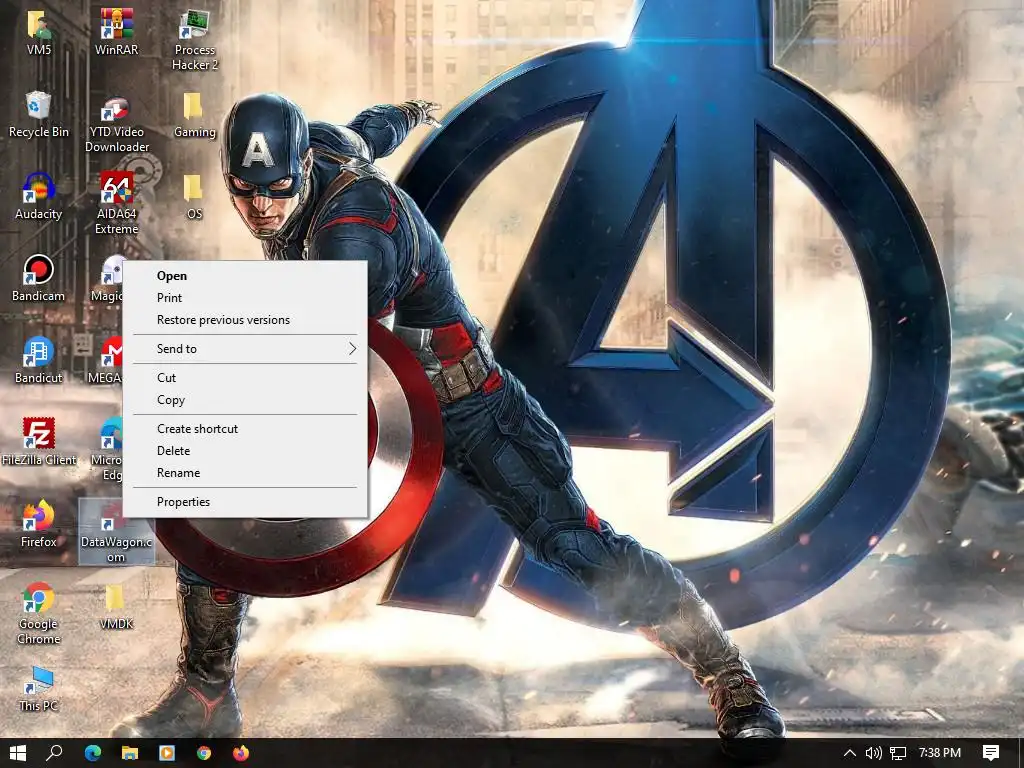The width and height of the screenshot is (1024, 768).
Task: Open the OS folder on desktop
Action: 194,196
